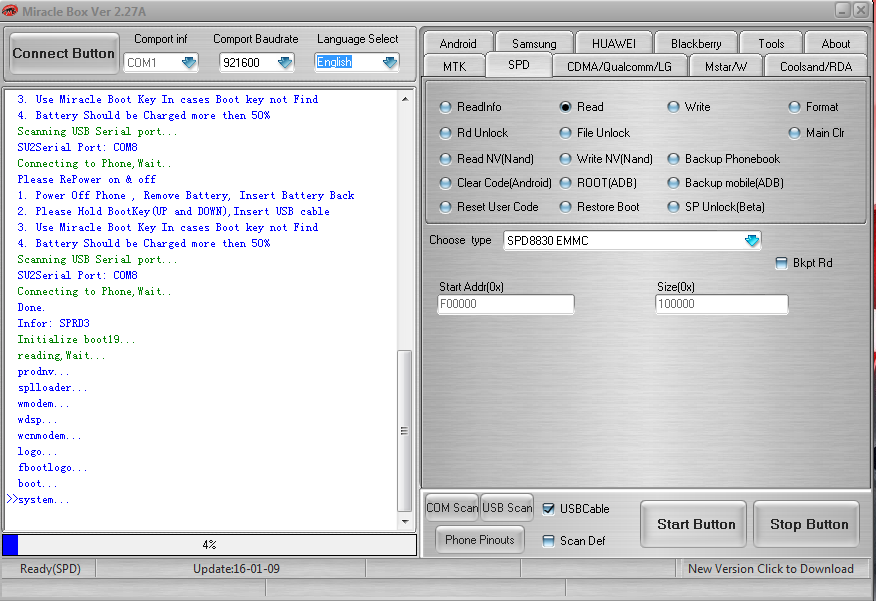
Task: Enable the Bkpt Rd checkbox
Action: (x=782, y=263)
